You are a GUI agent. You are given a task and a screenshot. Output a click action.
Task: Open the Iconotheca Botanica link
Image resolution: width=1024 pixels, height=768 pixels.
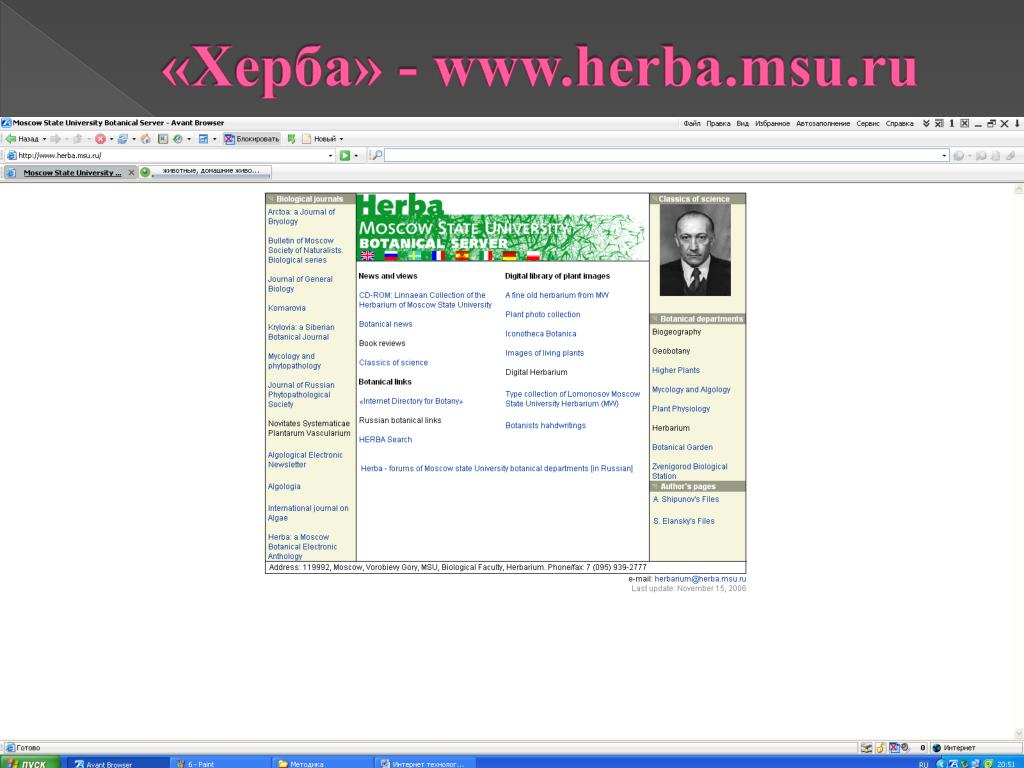click(541, 334)
